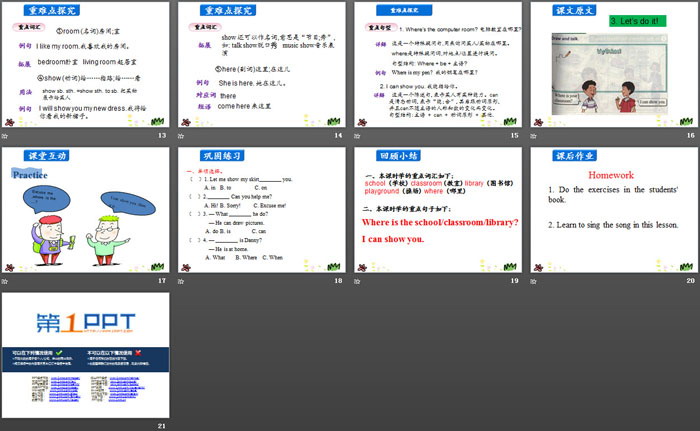Click animation star icon under slide 17

pyautogui.click(x=5, y=281)
